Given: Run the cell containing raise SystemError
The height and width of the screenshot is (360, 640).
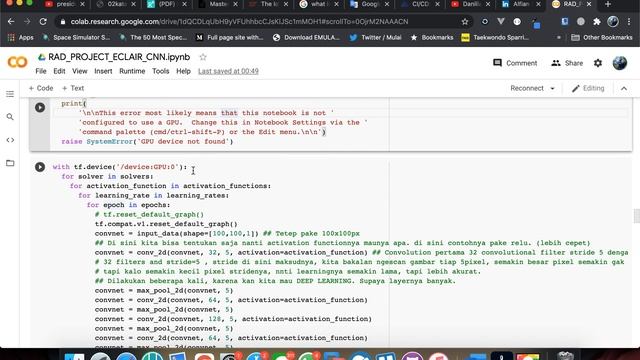Looking at the screenshot, I should tap(40, 107).
